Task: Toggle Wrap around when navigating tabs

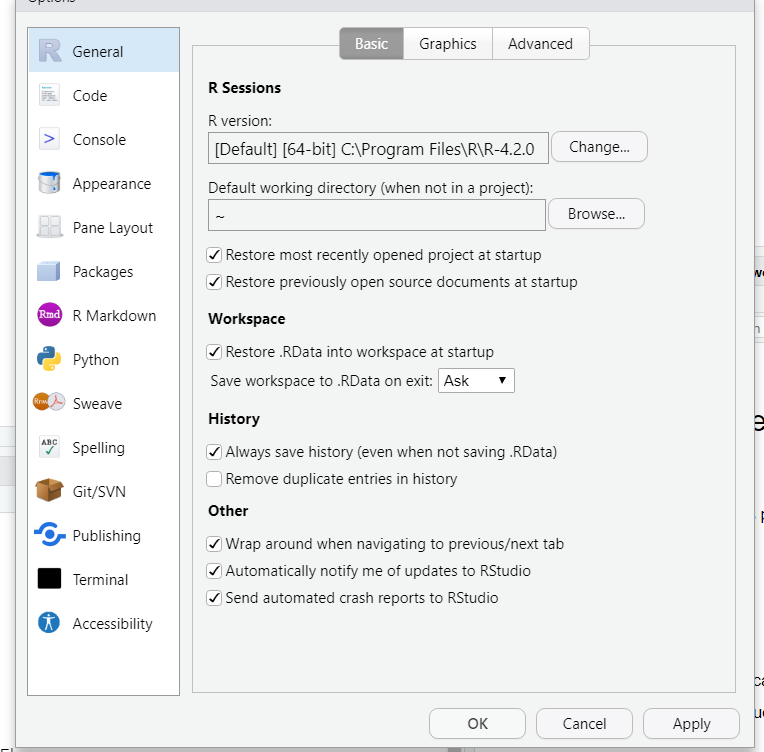Action: (214, 544)
